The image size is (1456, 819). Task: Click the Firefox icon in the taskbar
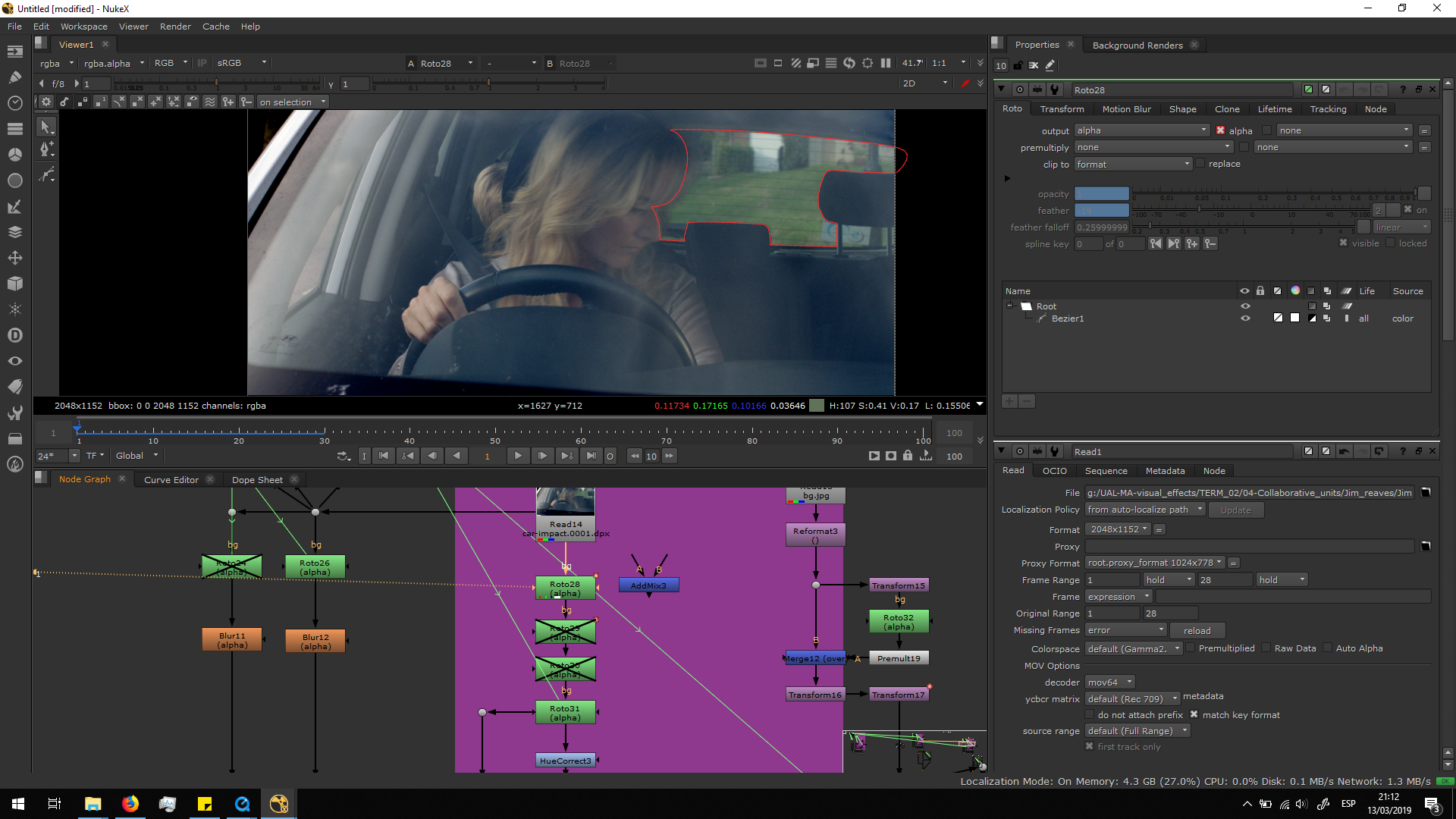tap(130, 804)
